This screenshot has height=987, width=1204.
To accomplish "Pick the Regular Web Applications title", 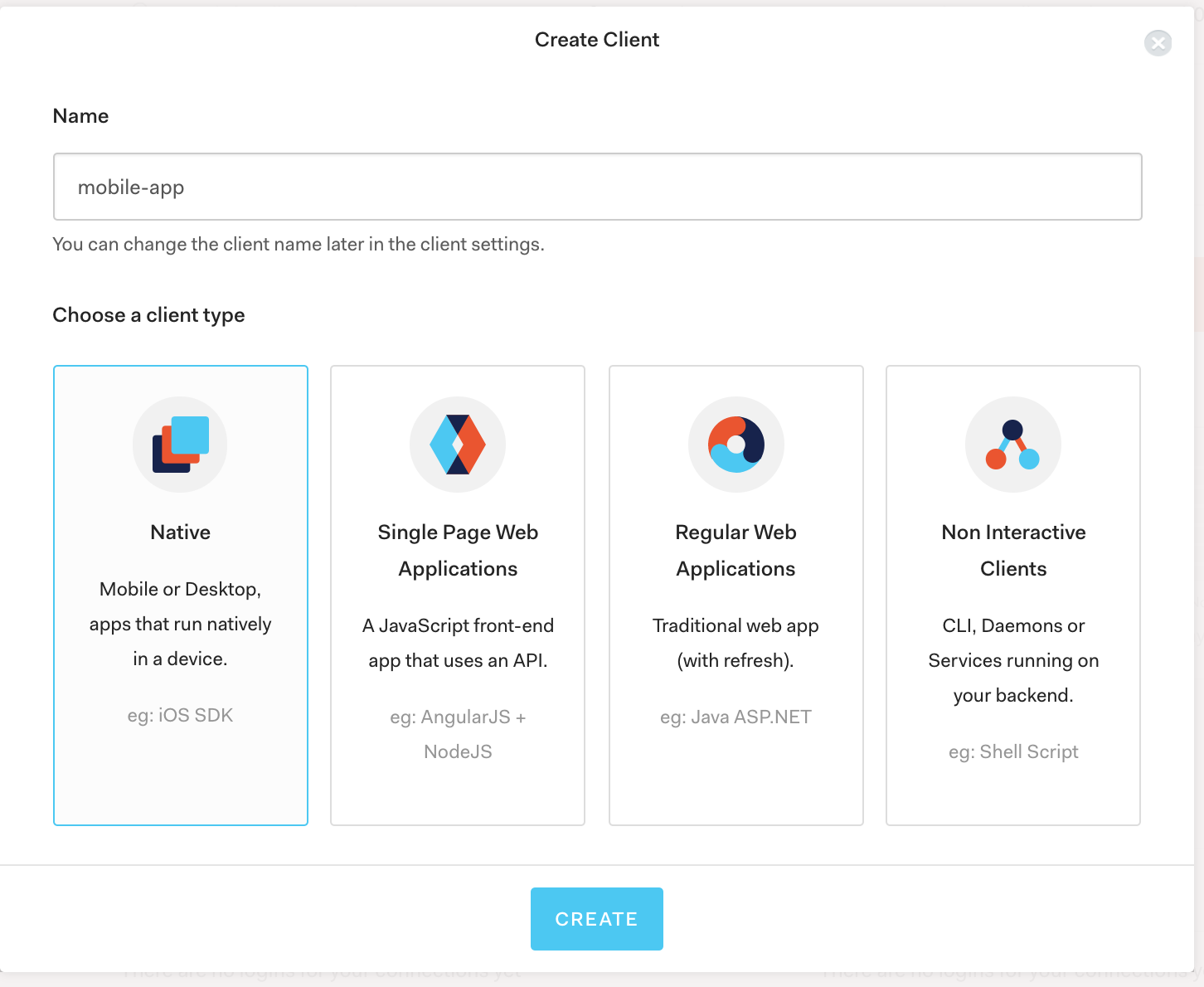I will coord(736,551).
